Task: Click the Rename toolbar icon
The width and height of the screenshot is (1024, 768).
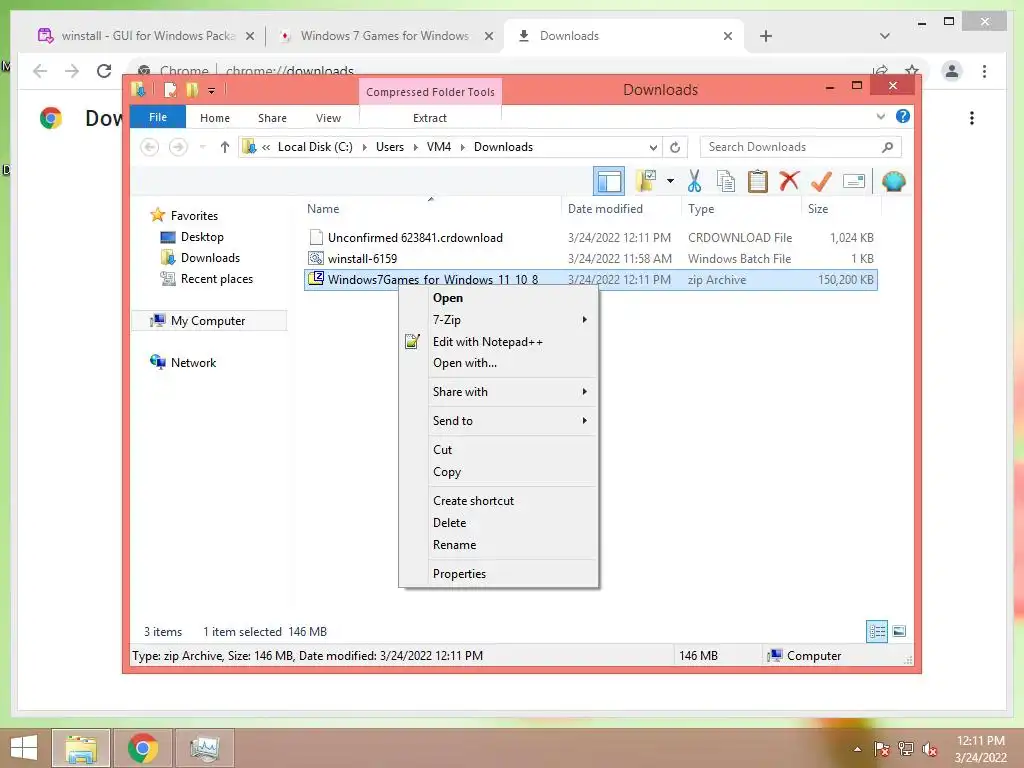Action: point(854,181)
